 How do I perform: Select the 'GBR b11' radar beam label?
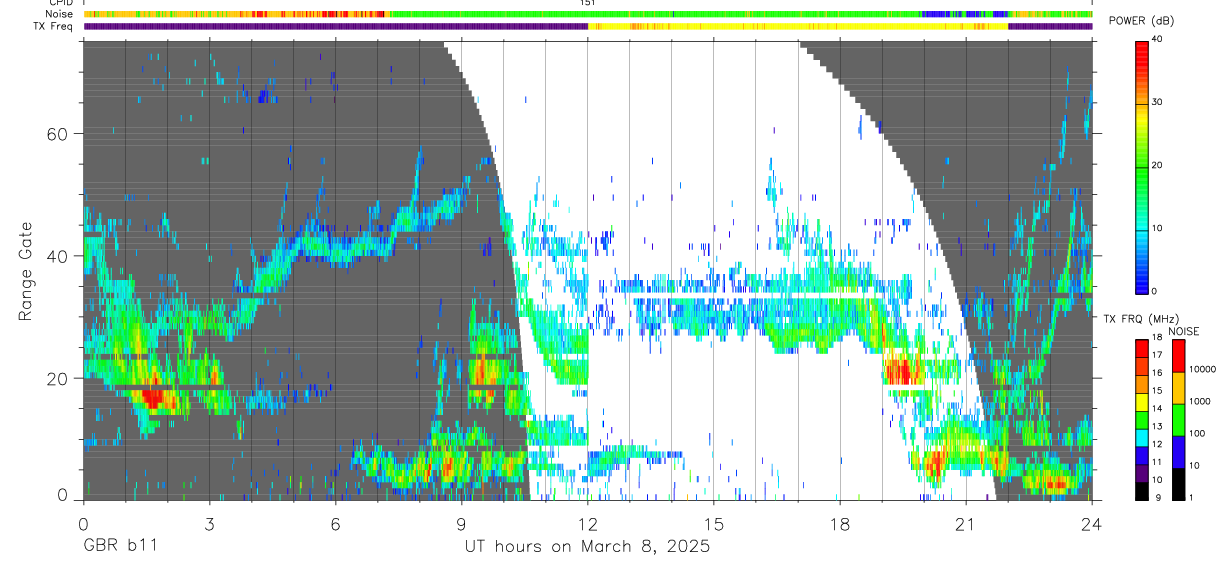pyautogui.click(x=119, y=547)
